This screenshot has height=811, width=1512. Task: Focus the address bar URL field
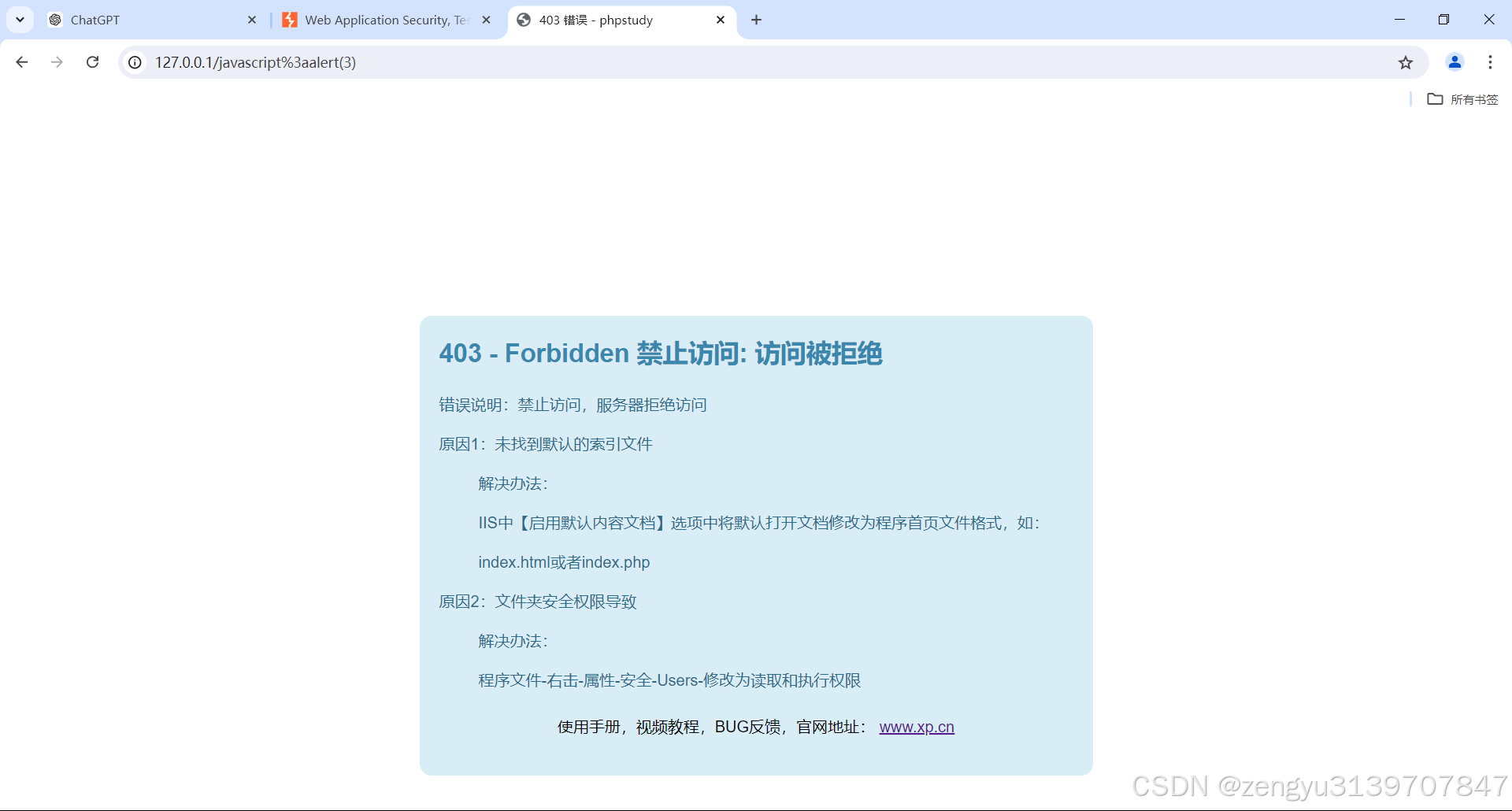click(x=772, y=62)
